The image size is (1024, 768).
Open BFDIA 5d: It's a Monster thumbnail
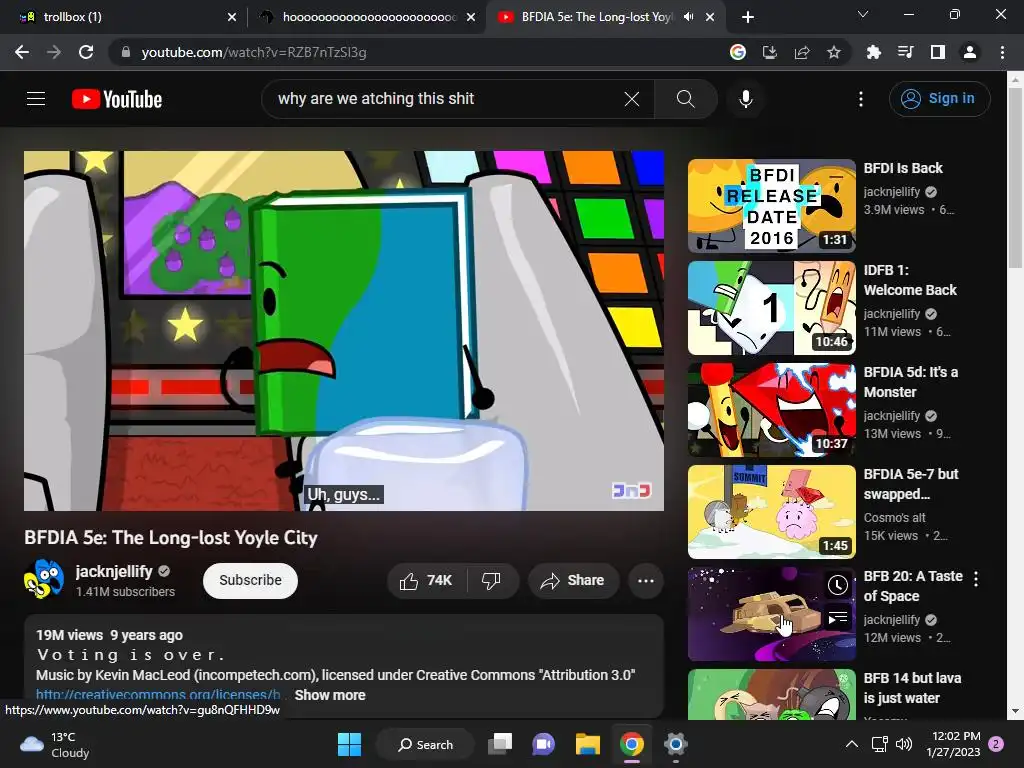(771, 410)
